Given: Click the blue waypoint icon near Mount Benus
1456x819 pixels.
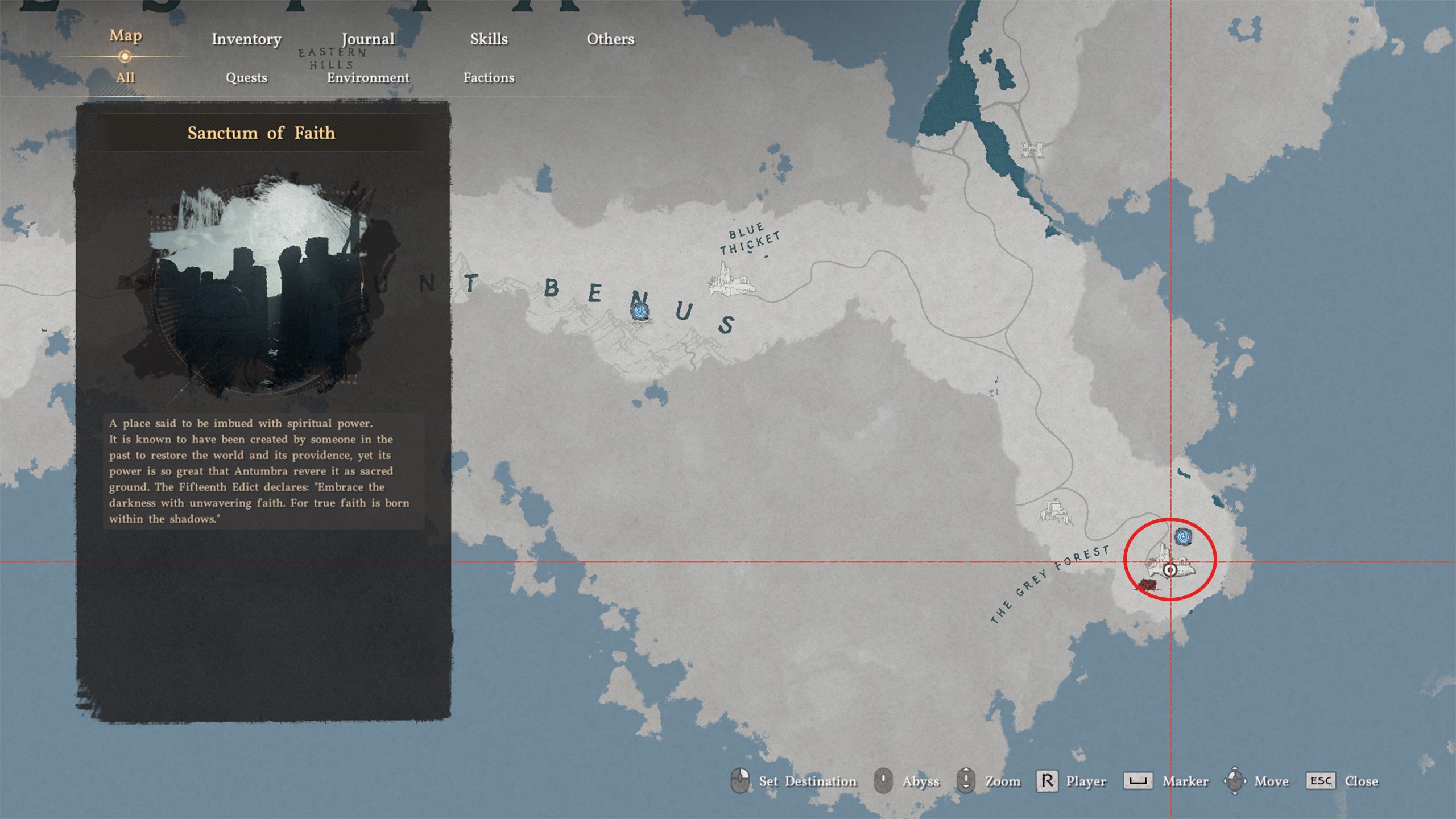Looking at the screenshot, I should pyautogui.click(x=640, y=311).
